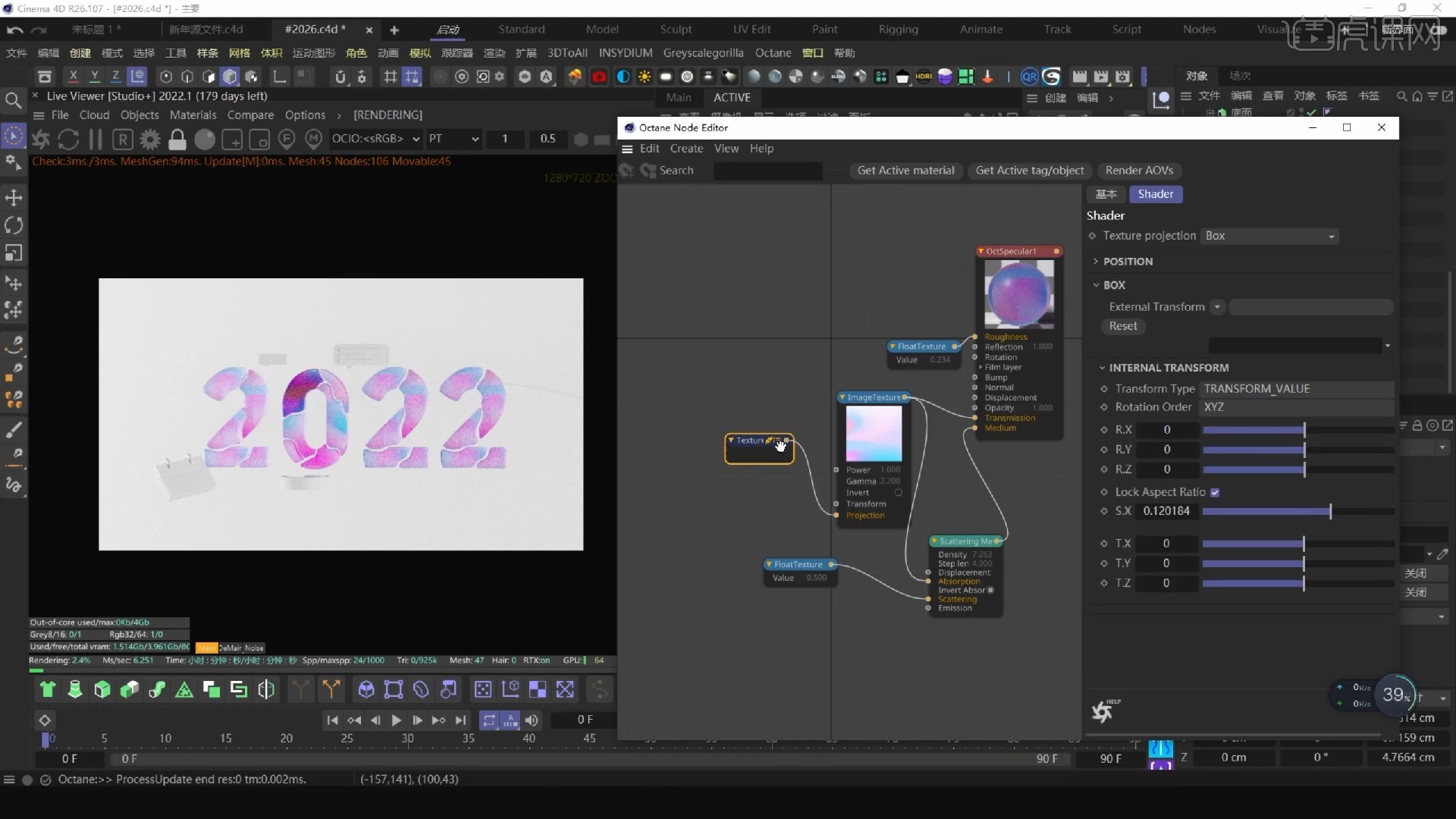Click the keyframe diamond record icon
The image size is (1456, 819).
(45, 720)
